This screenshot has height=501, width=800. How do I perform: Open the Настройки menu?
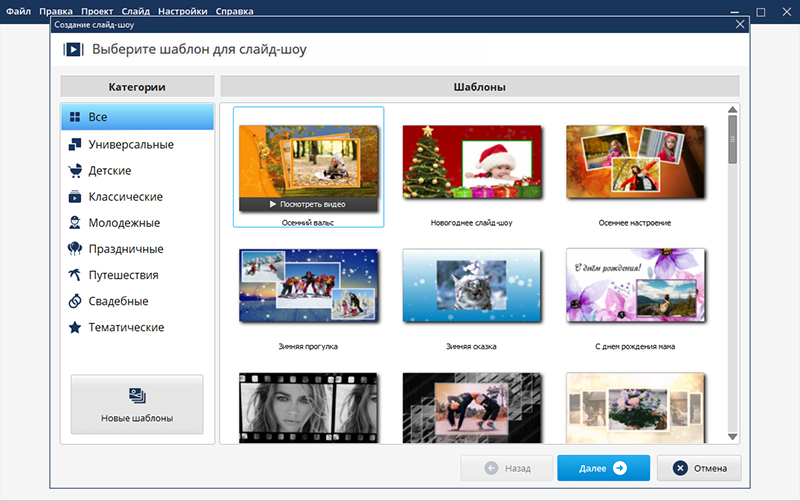coord(183,11)
